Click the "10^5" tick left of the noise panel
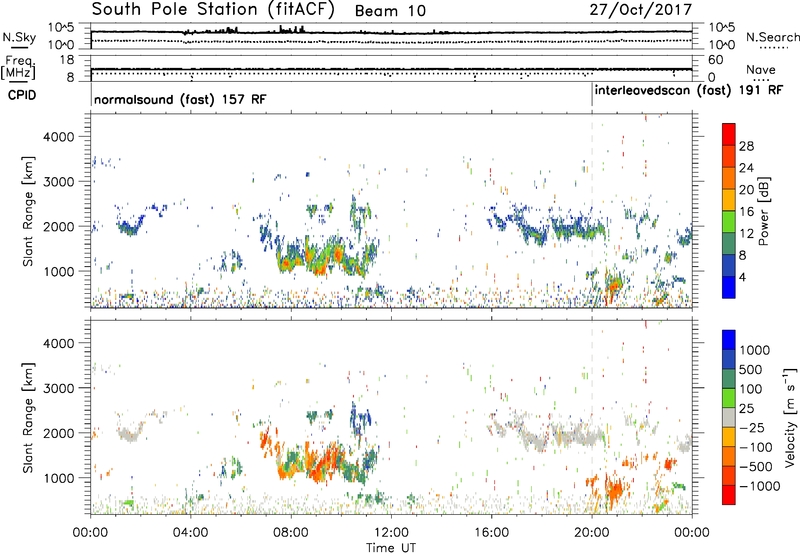This screenshot has height=554, width=800. point(61,28)
